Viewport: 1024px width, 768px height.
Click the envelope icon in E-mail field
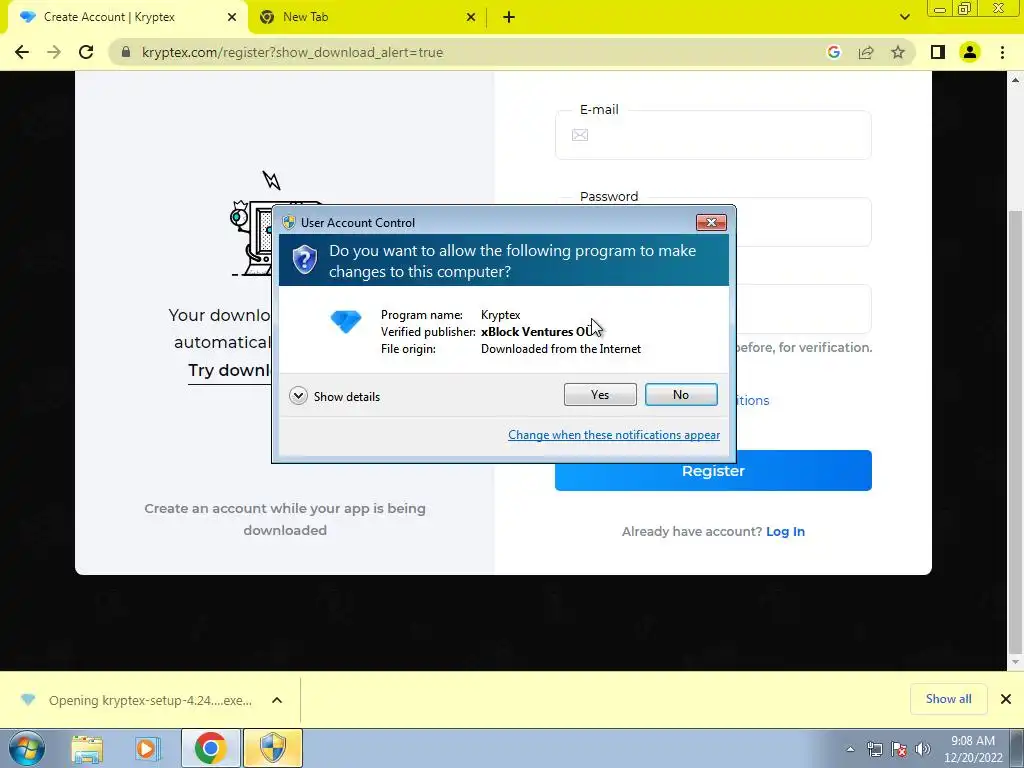point(580,135)
